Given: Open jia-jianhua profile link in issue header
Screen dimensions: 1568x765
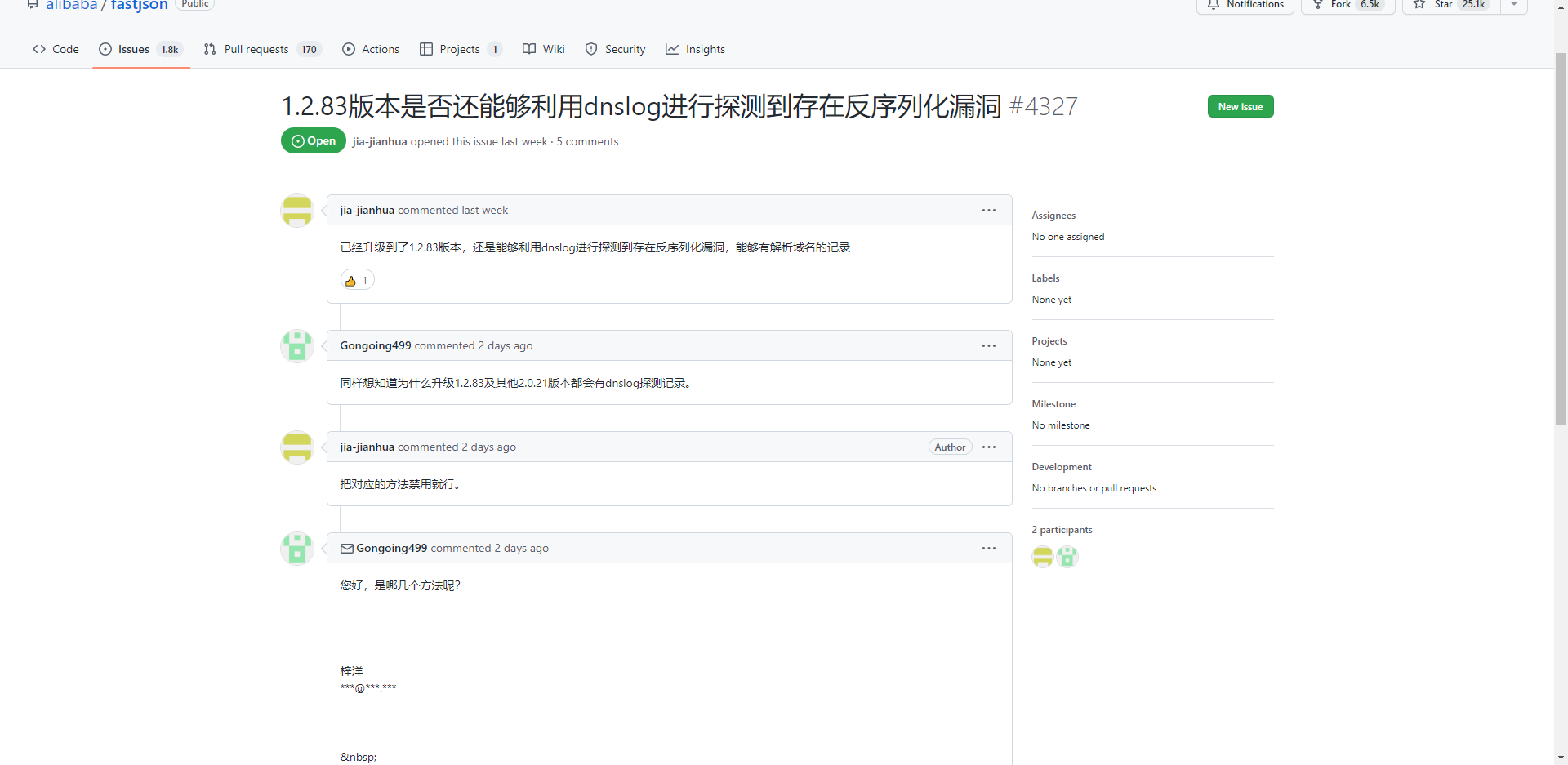Looking at the screenshot, I should click(x=380, y=142).
